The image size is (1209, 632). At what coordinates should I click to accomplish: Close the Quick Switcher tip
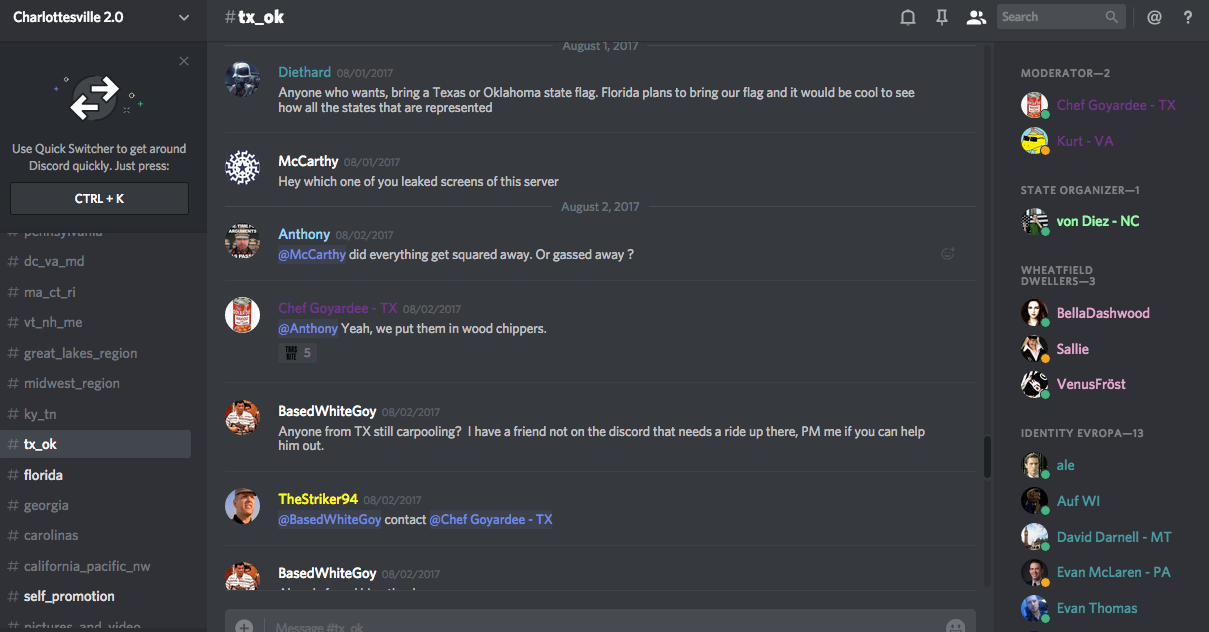(x=184, y=61)
